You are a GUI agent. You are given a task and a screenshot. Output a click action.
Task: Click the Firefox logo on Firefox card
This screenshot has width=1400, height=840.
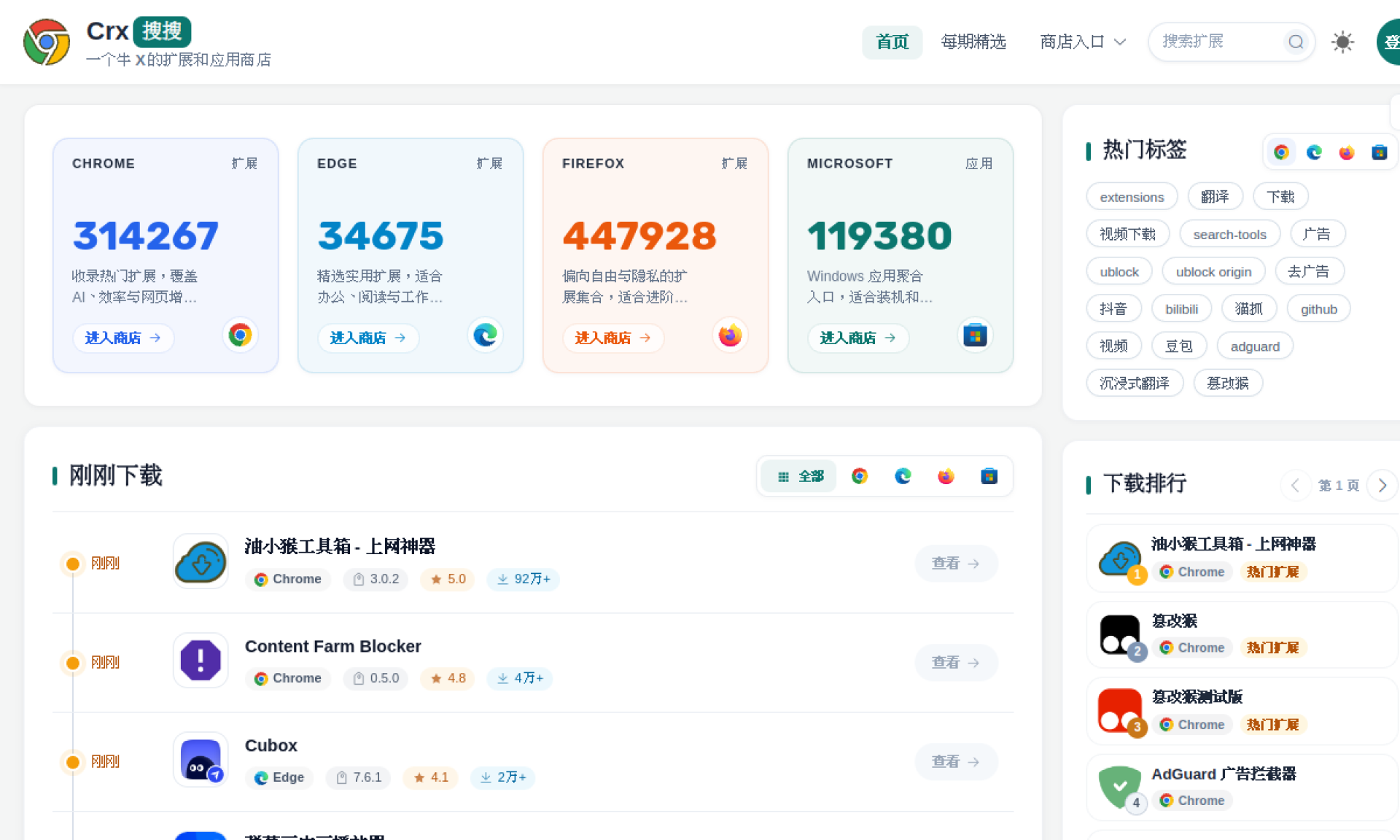tap(730, 335)
